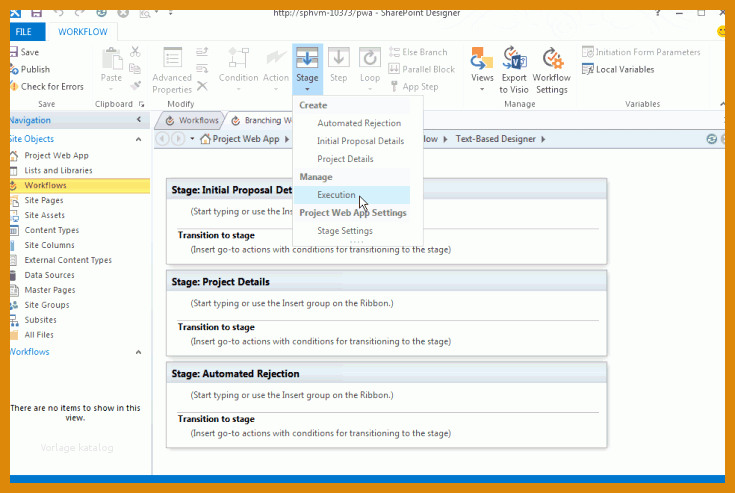
Task: Click the Cut scissors icon
Action: (x=135, y=52)
